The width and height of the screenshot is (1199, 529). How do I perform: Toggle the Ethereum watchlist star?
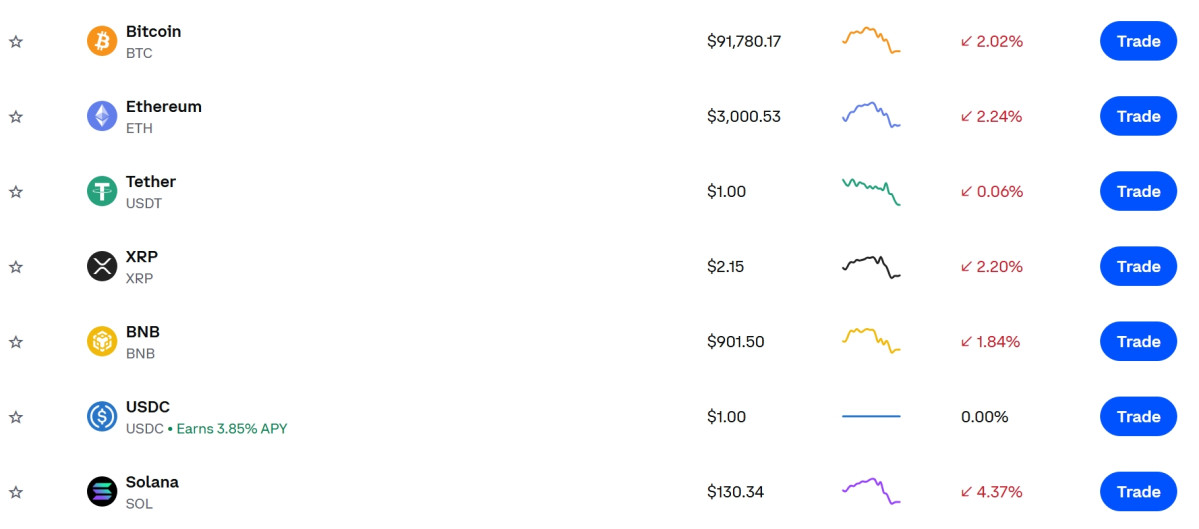[16, 117]
